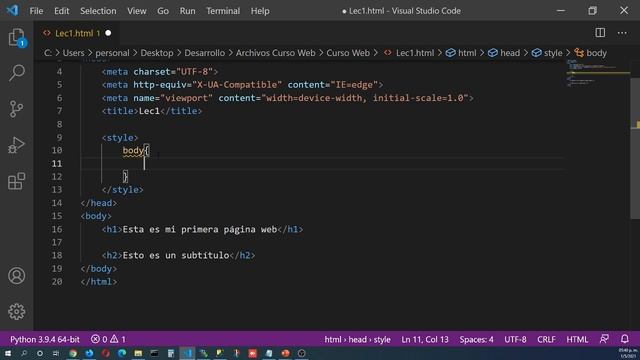Expand the personal breadcrumb

pyautogui.click(x=112, y=53)
